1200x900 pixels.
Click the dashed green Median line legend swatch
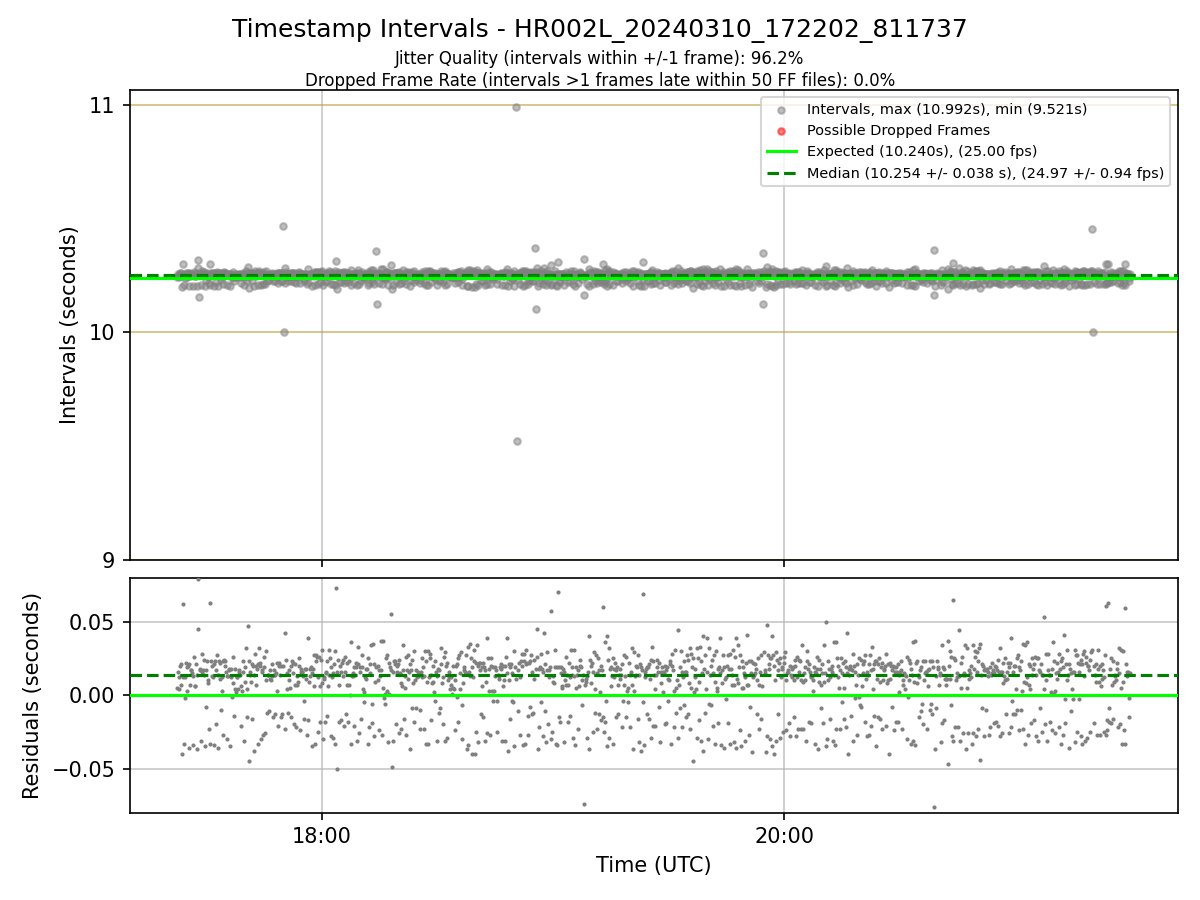(x=782, y=173)
